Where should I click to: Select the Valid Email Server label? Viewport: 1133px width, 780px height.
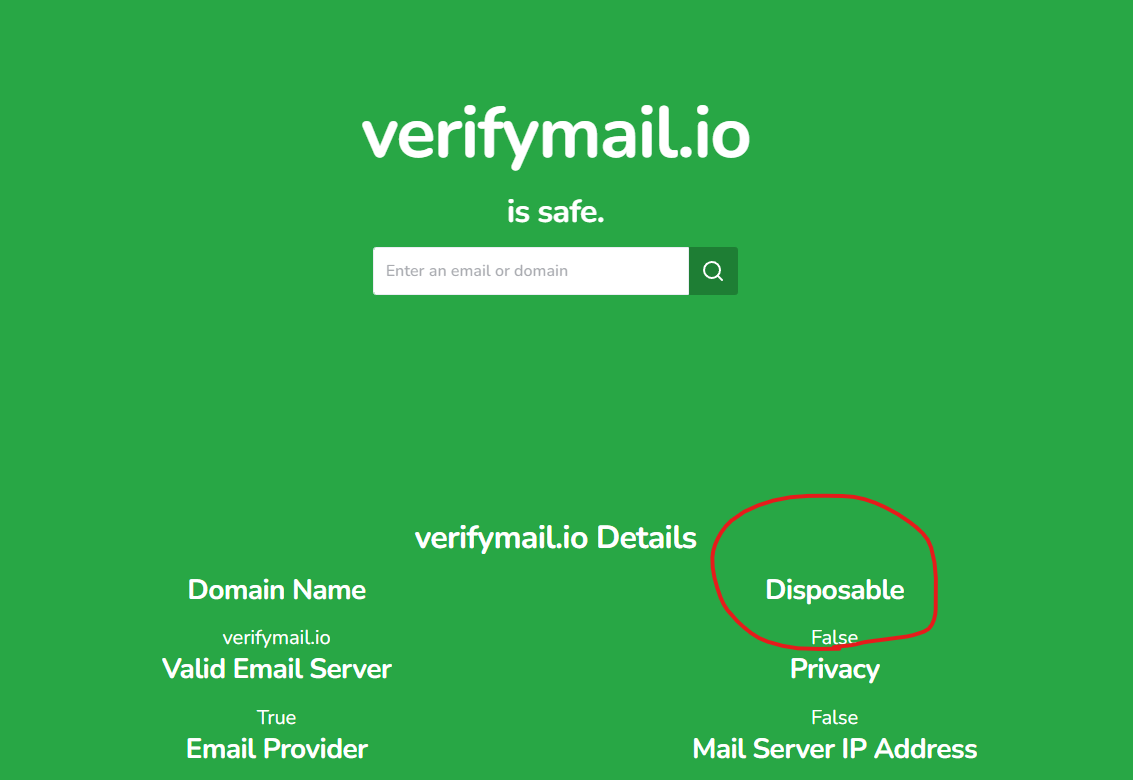pyautogui.click(x=277, y=669)
